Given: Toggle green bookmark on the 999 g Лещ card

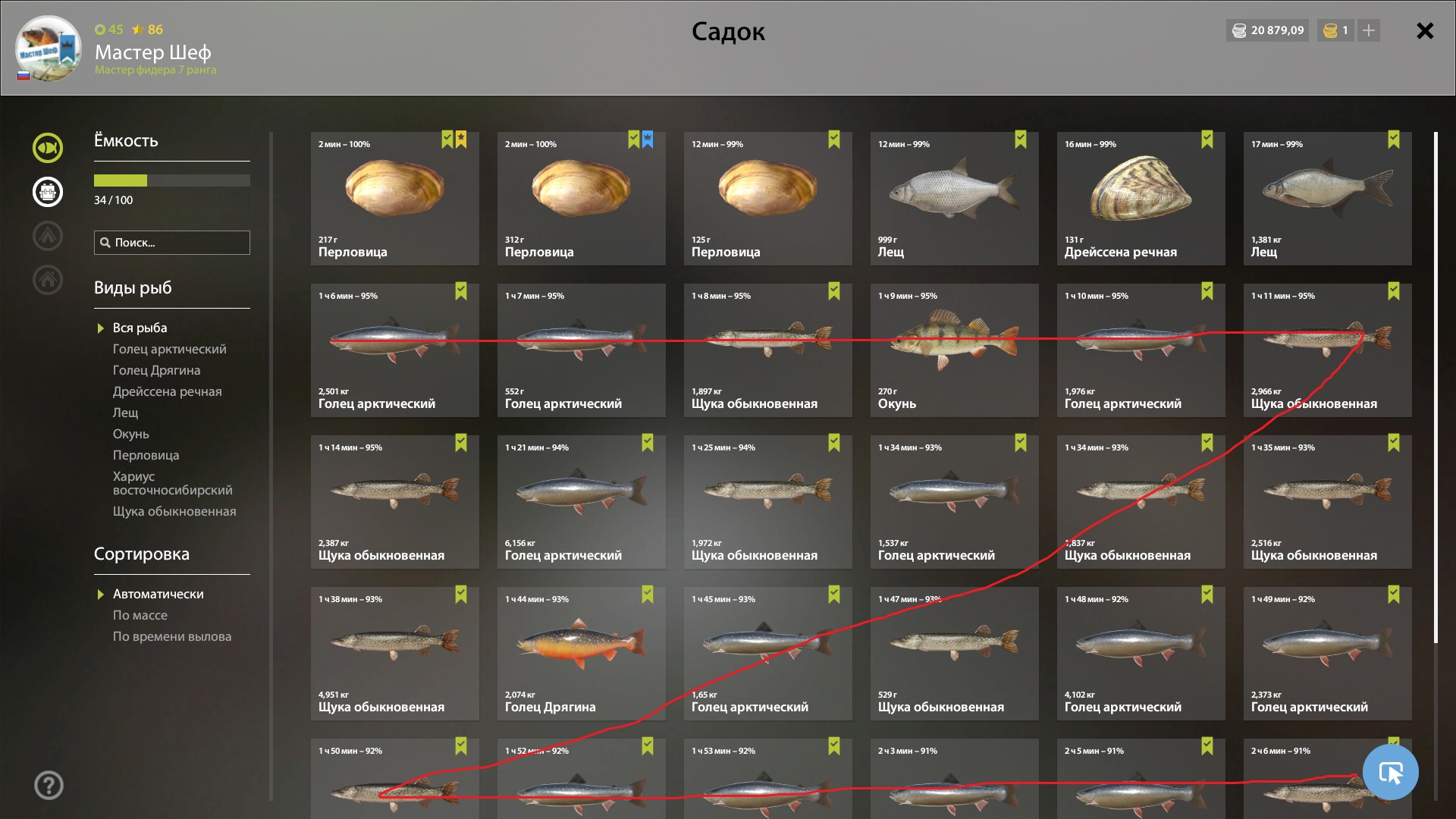Looking at the screenshot, I should [x=1020, y=140].
